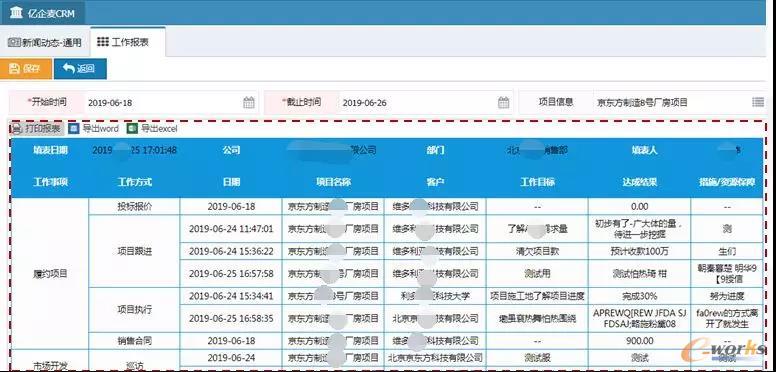Click the 达成结果 column header
Image resolution: width=776 pixels, height=372 pixels.
point(639,182)
